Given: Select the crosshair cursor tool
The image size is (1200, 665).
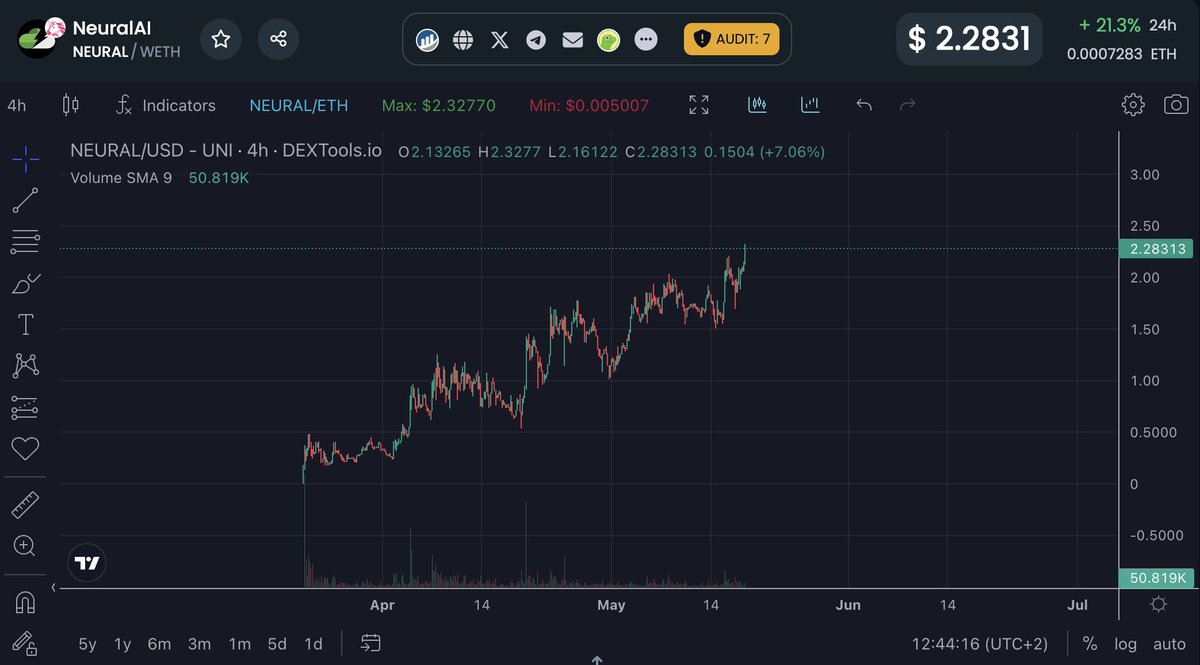Looking at the screenshot, I should click(26, 158).
